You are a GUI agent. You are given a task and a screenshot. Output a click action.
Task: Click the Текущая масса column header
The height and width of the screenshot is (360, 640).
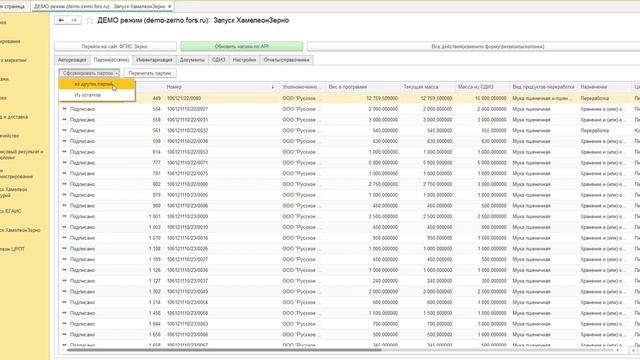click(428, 87)
